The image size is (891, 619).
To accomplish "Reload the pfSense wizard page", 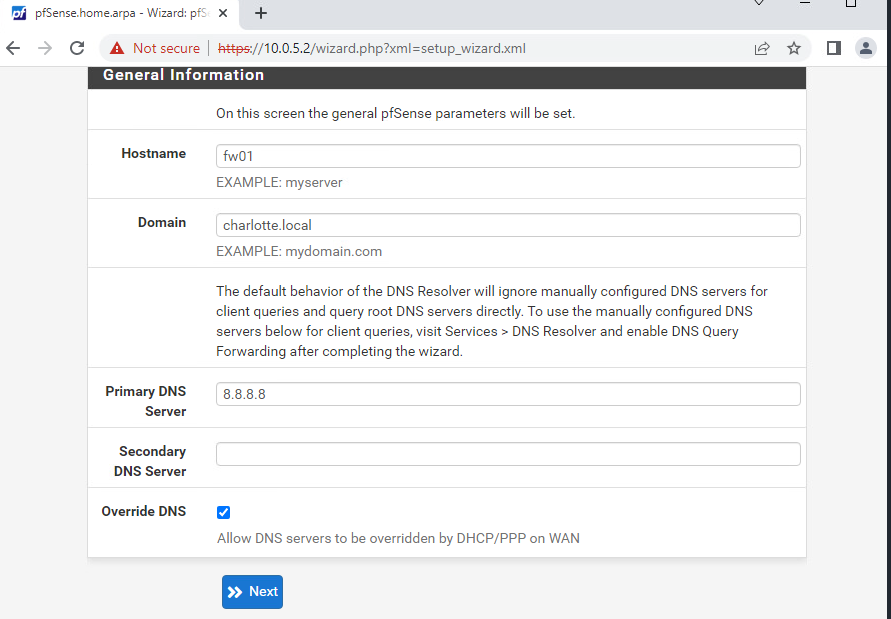I will 77,48.
